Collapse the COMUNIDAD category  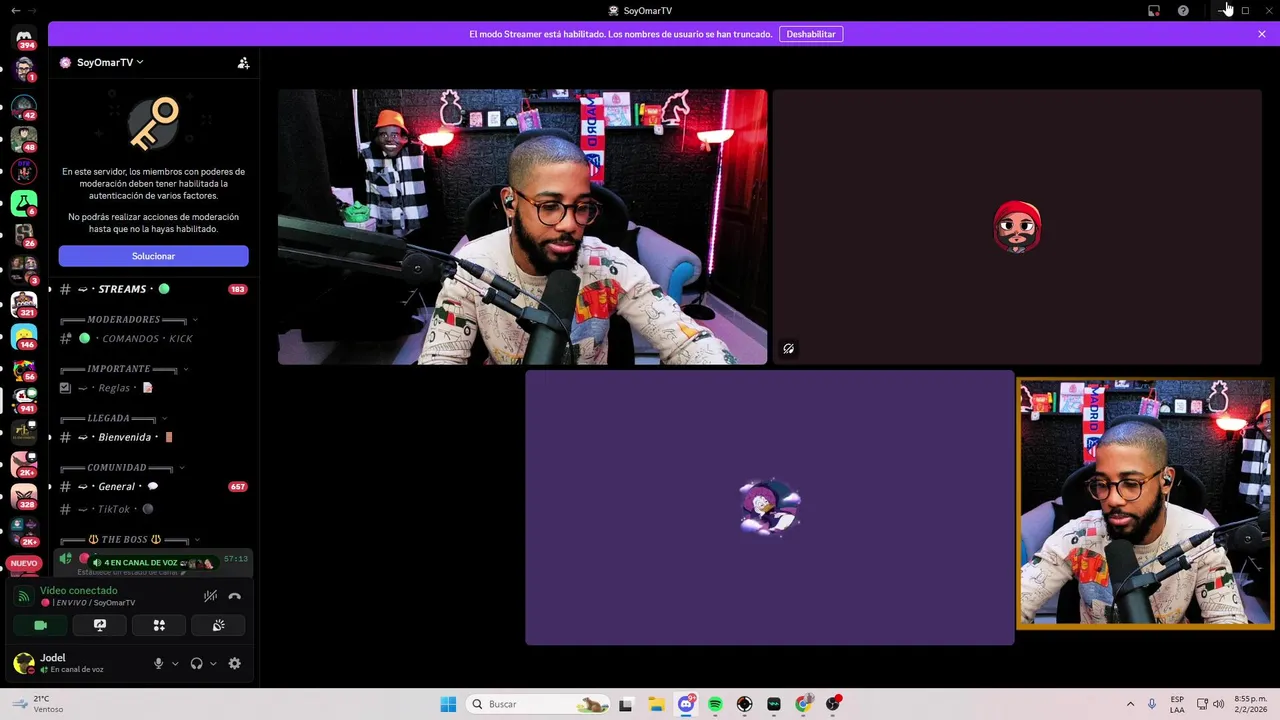[x=122, y=467]
